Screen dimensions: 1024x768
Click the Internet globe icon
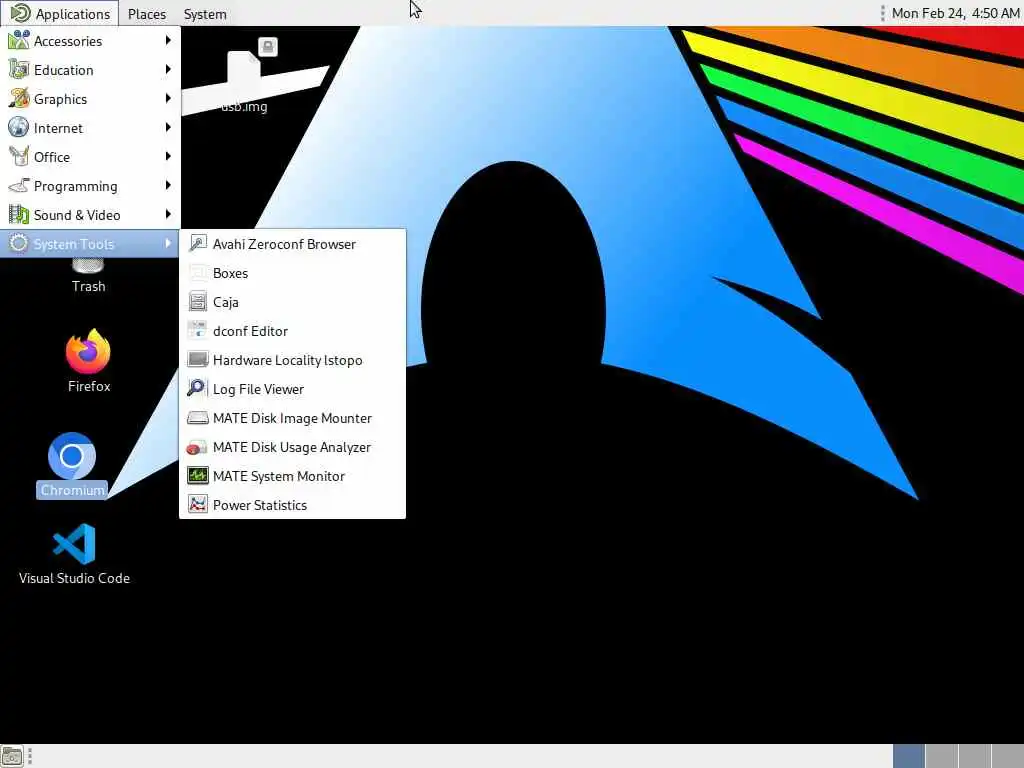(x=19, y=127)
